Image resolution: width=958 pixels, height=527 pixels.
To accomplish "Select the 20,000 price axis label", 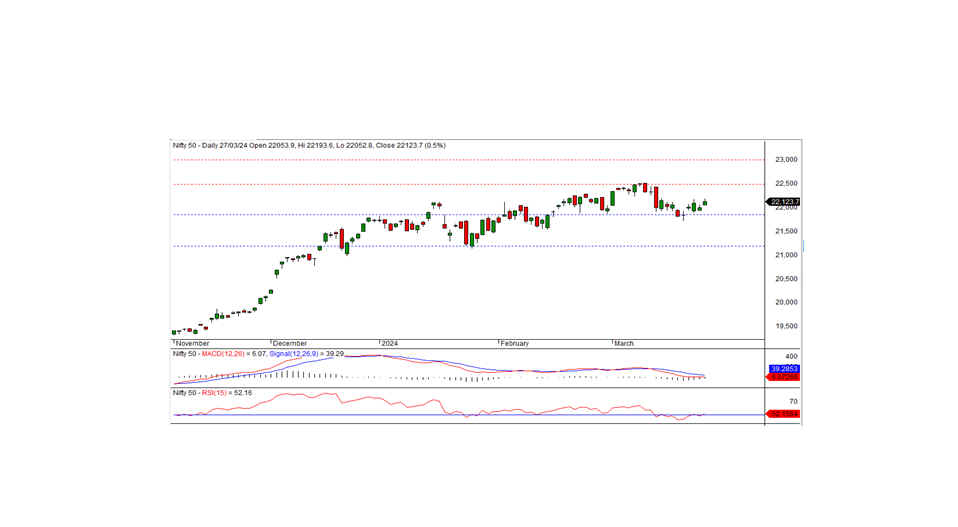I will pos(786,302).
